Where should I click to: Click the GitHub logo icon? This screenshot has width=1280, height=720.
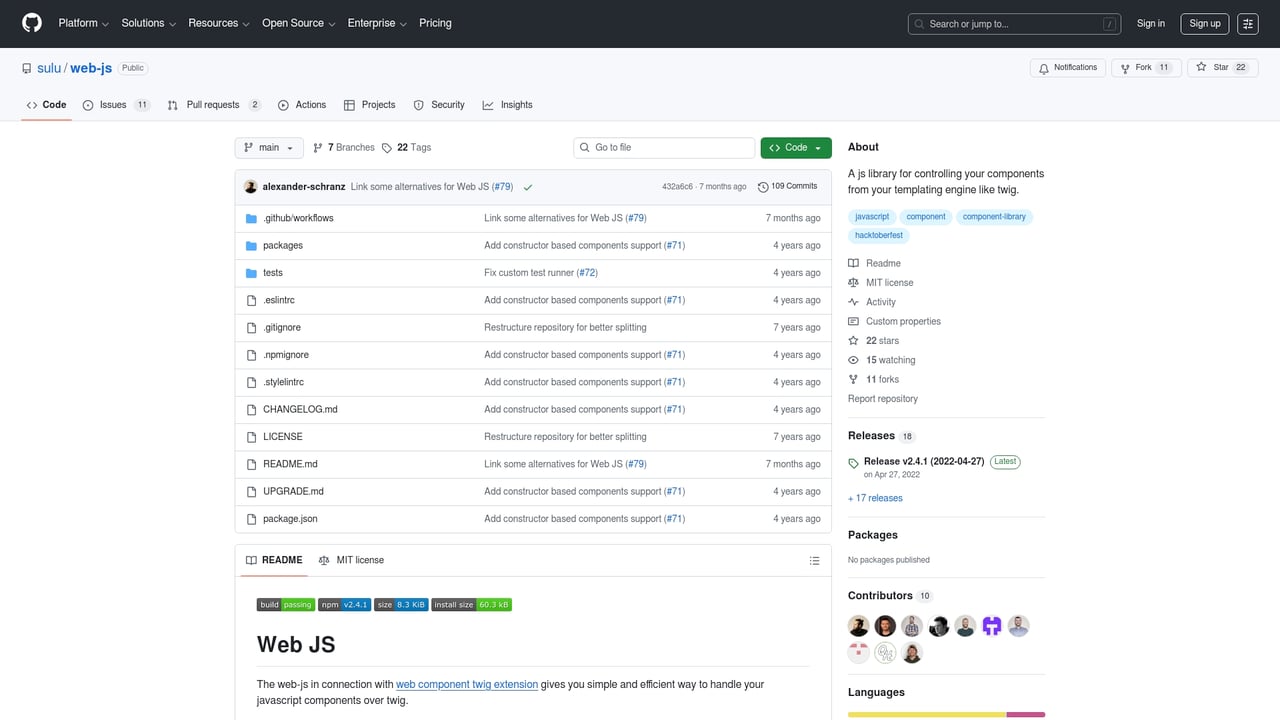[x=32, y=23]
